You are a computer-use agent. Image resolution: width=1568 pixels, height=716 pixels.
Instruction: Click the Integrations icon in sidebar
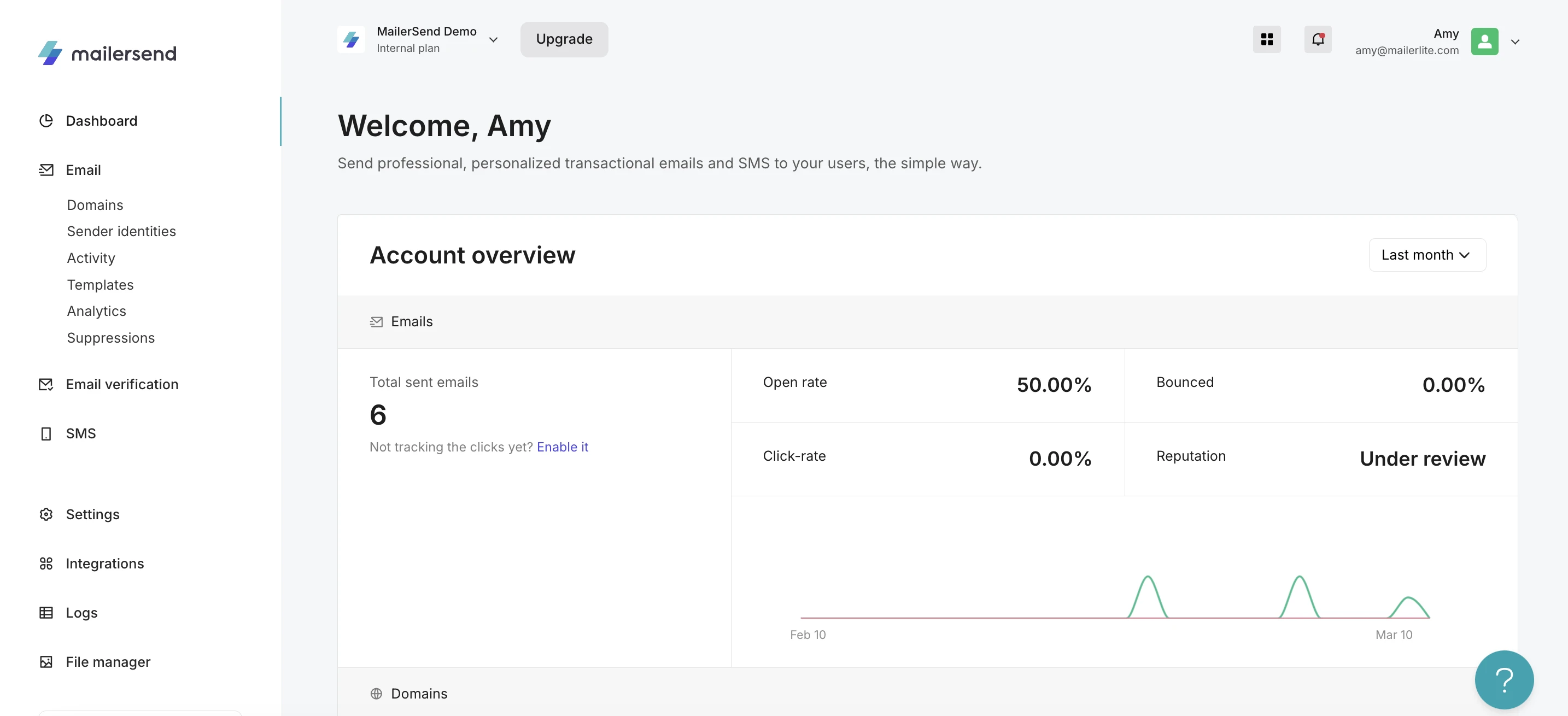(46, 564)
